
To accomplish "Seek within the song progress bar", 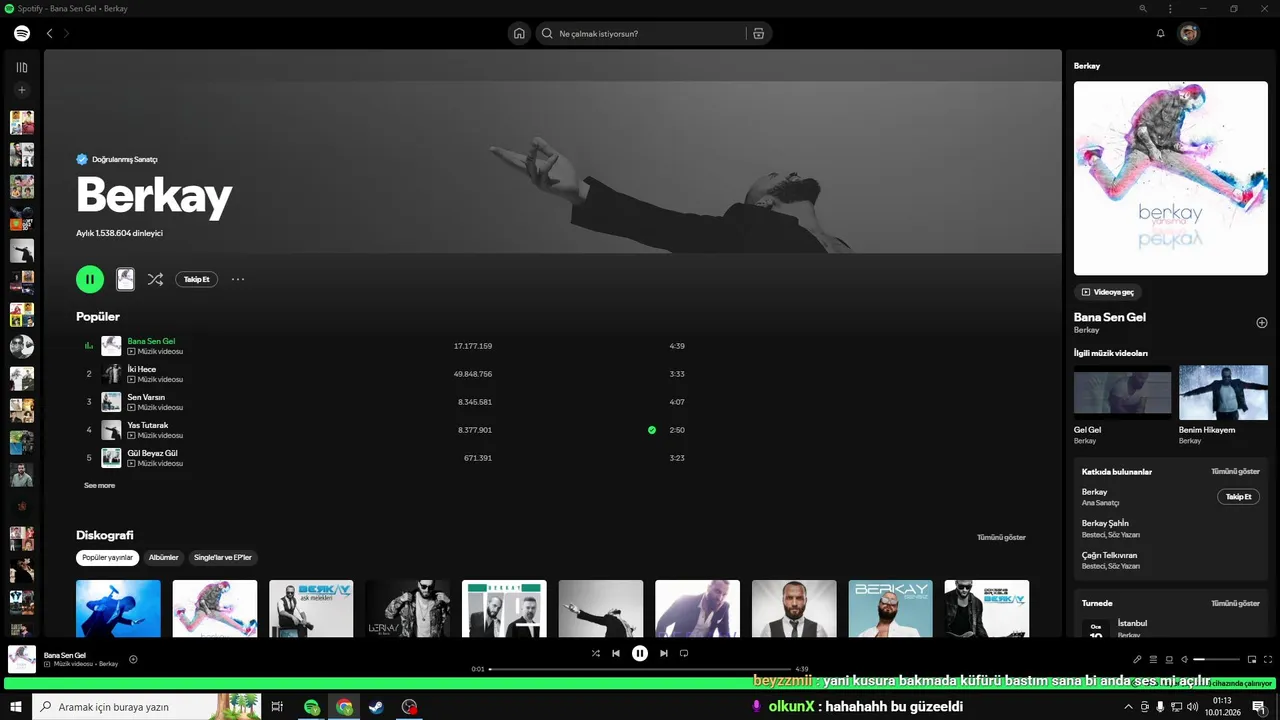I will tap(640, 669).
